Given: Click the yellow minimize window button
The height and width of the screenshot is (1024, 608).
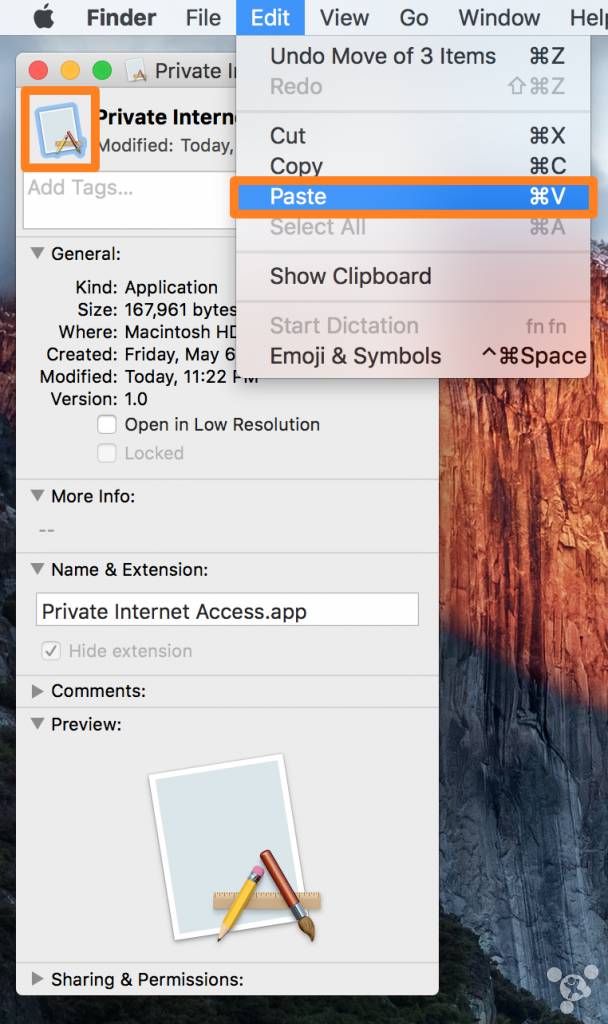Looking at the screenshot, I should [x=70, y=71].
